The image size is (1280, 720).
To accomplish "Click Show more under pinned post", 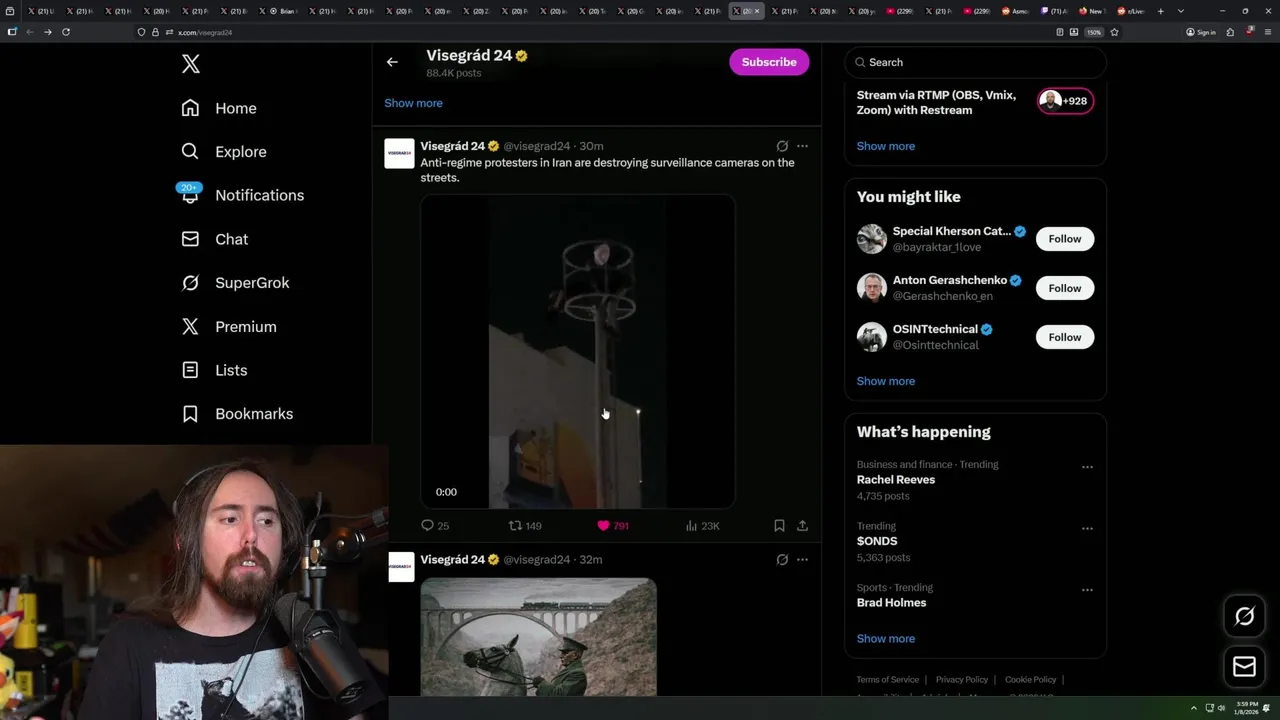I will [x=413, y=103].
